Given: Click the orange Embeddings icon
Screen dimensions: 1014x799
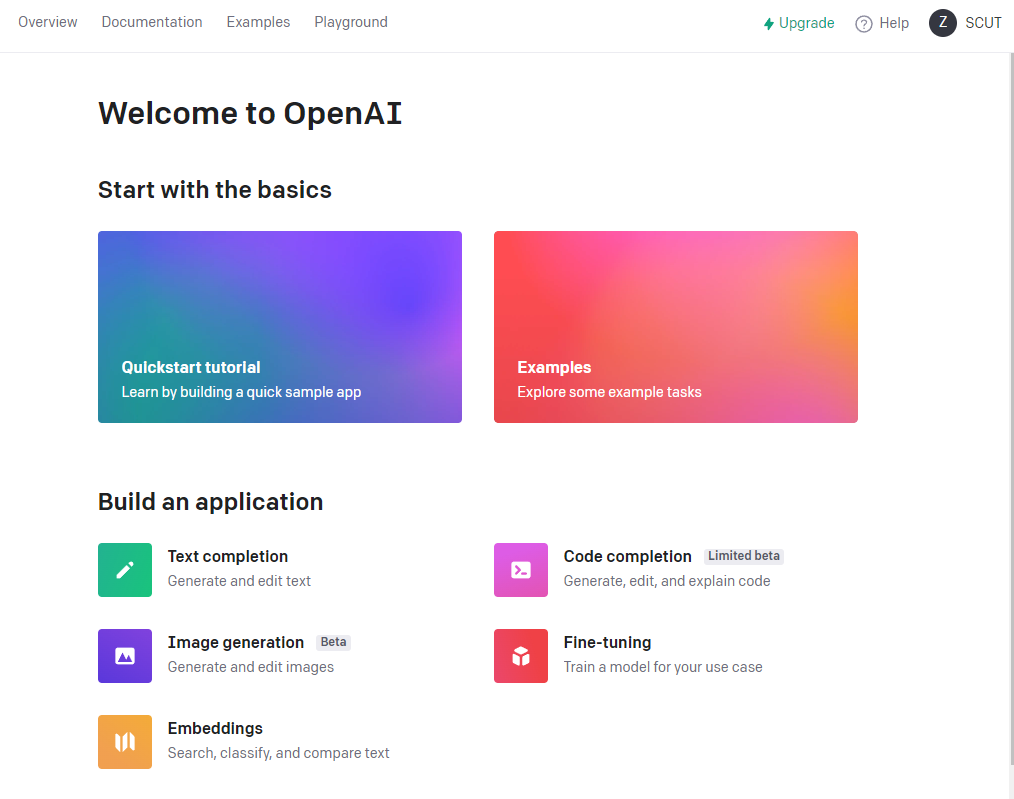Looking at the screenshot, I should point(125,741).
